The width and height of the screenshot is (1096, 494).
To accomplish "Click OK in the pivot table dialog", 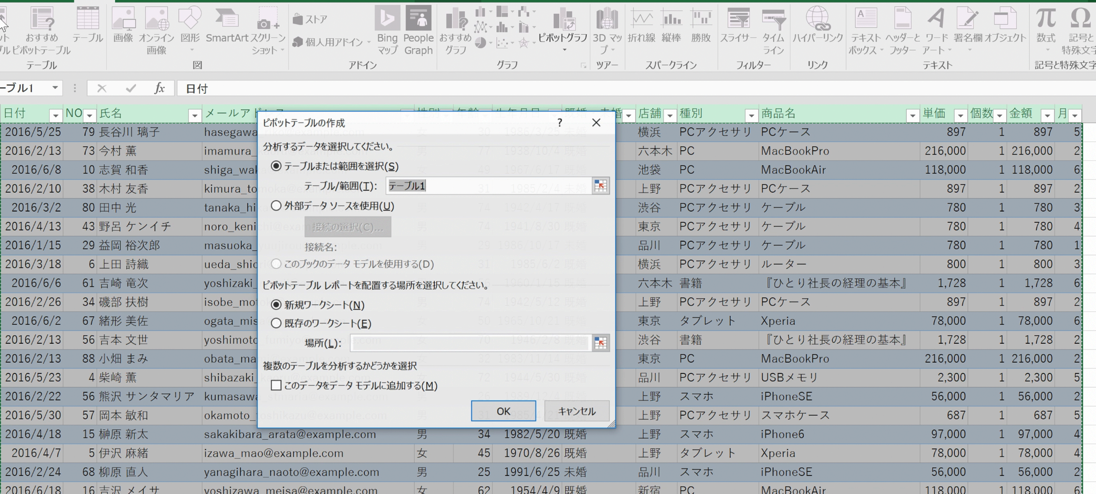I will pos(503,411).
